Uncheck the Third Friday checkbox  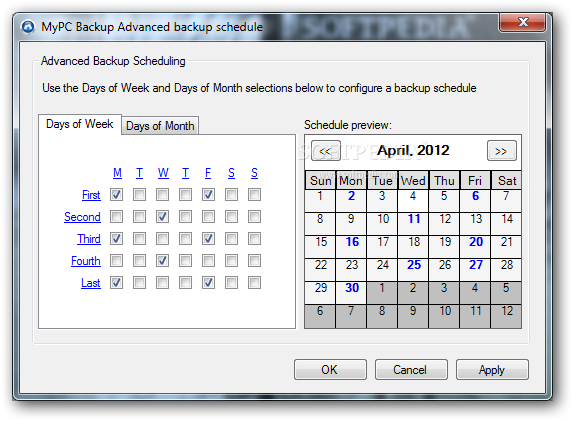(208, 239)
